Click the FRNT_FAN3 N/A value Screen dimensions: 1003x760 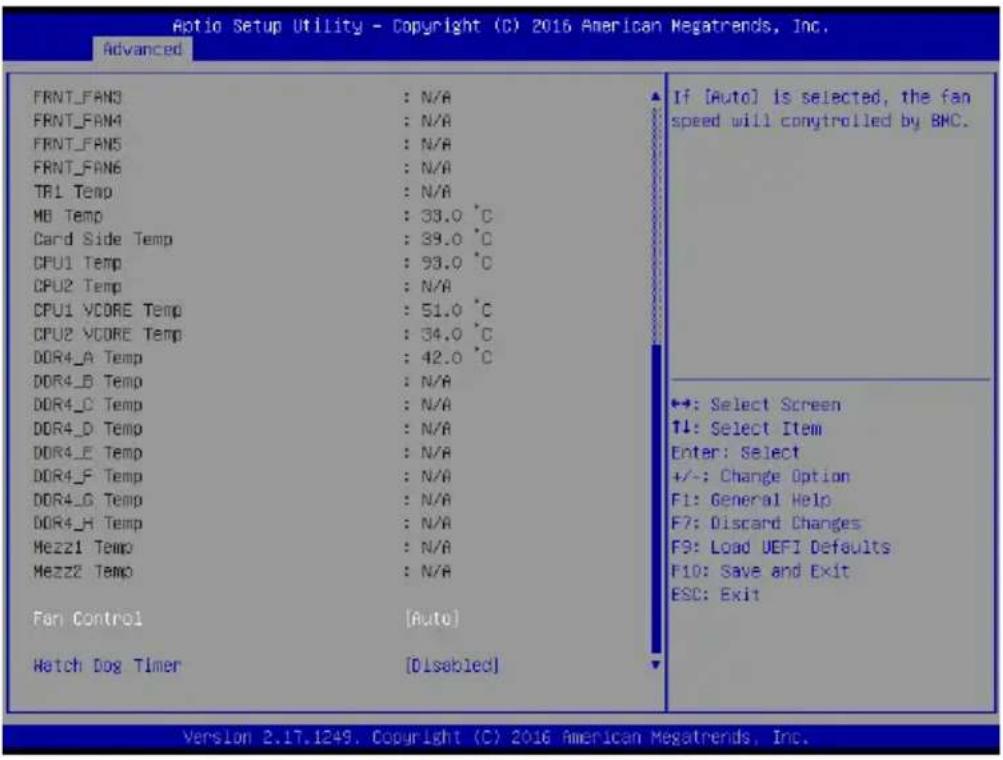tap(436, 97)
